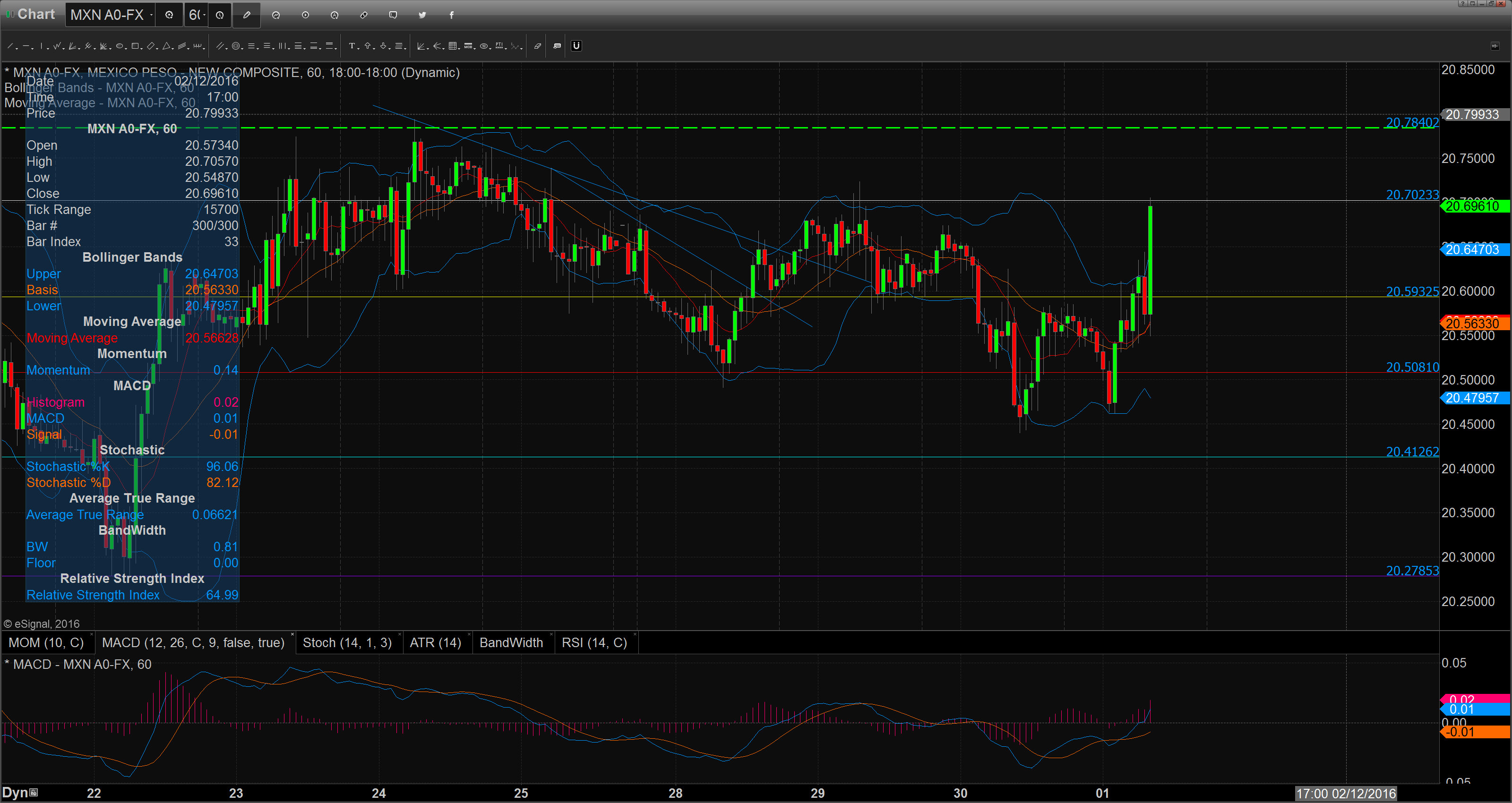The height and width of the screenshot is (803, 1512).
Task: Click the 20.41262 cyan line label
Action: (x=1412, y=452)
